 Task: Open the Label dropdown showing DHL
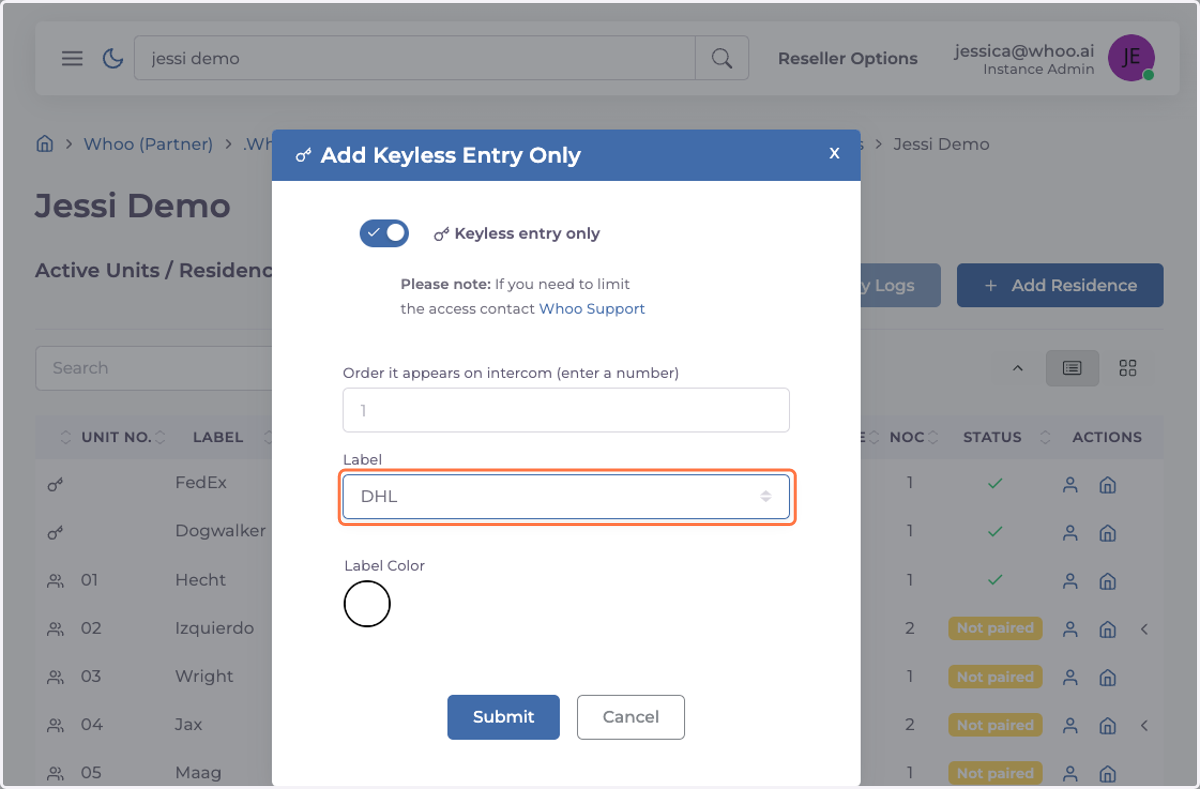[566, 496]
